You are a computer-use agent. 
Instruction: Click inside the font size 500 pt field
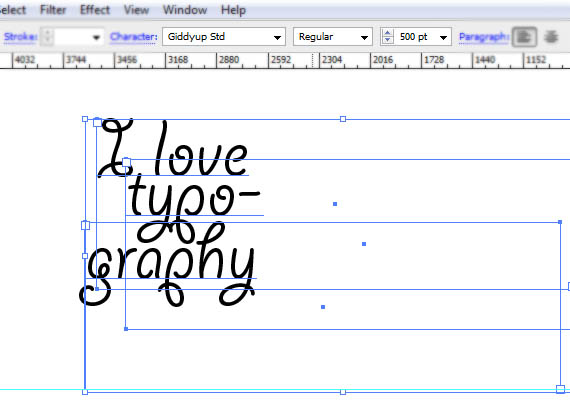(x=414, y=37)
